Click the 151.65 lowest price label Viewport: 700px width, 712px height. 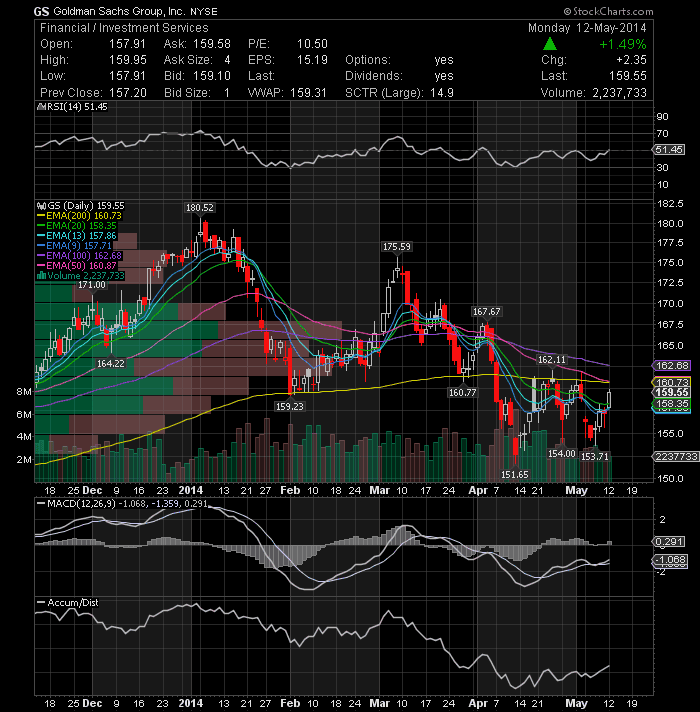click(514, 475)
